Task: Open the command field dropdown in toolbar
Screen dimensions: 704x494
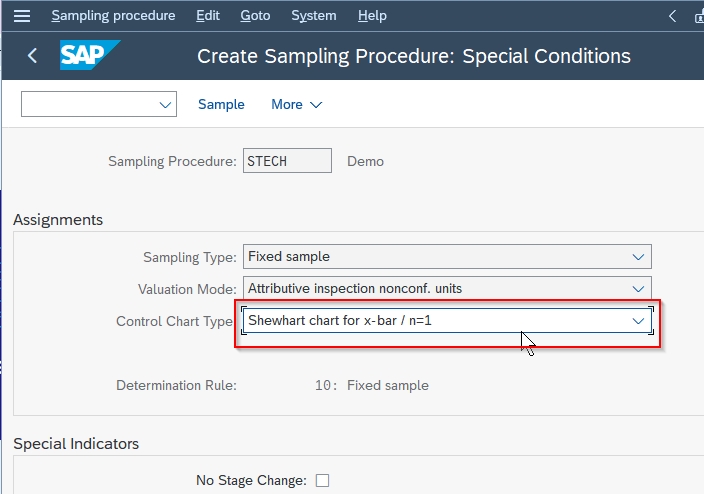Action: pyautogui.click(x=165, y=105)
